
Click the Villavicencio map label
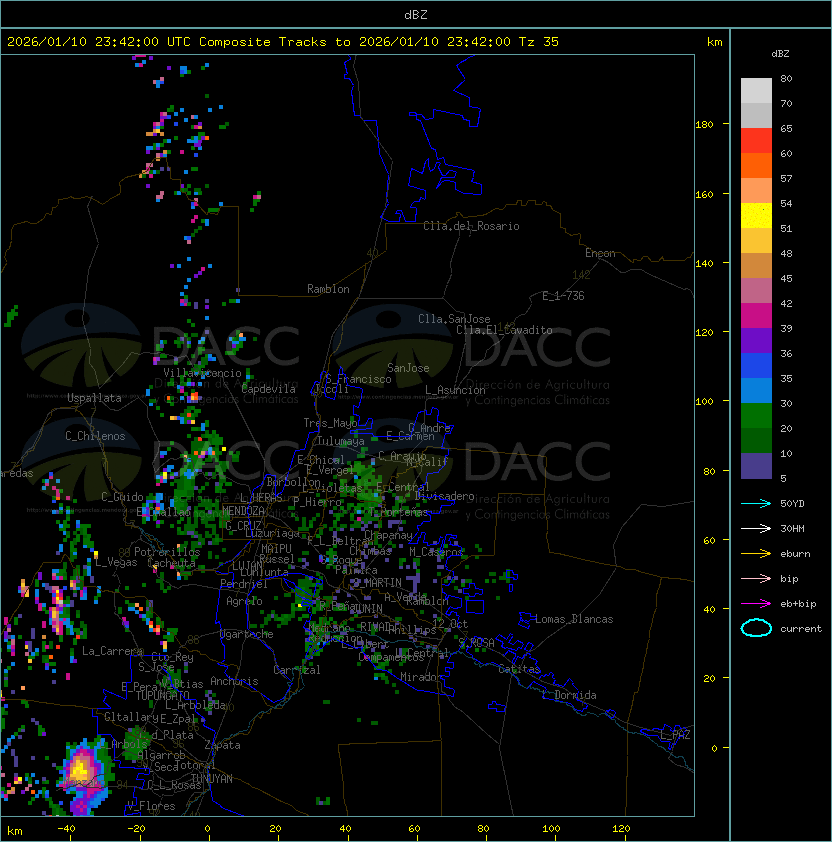pyautogui.click(x=202, y=373)
